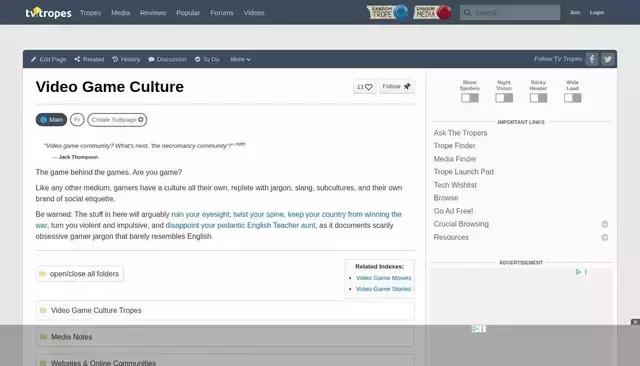Screen dimensions: 640x366
Task: Switch to the Fr language tab
Action: (77, 120)
